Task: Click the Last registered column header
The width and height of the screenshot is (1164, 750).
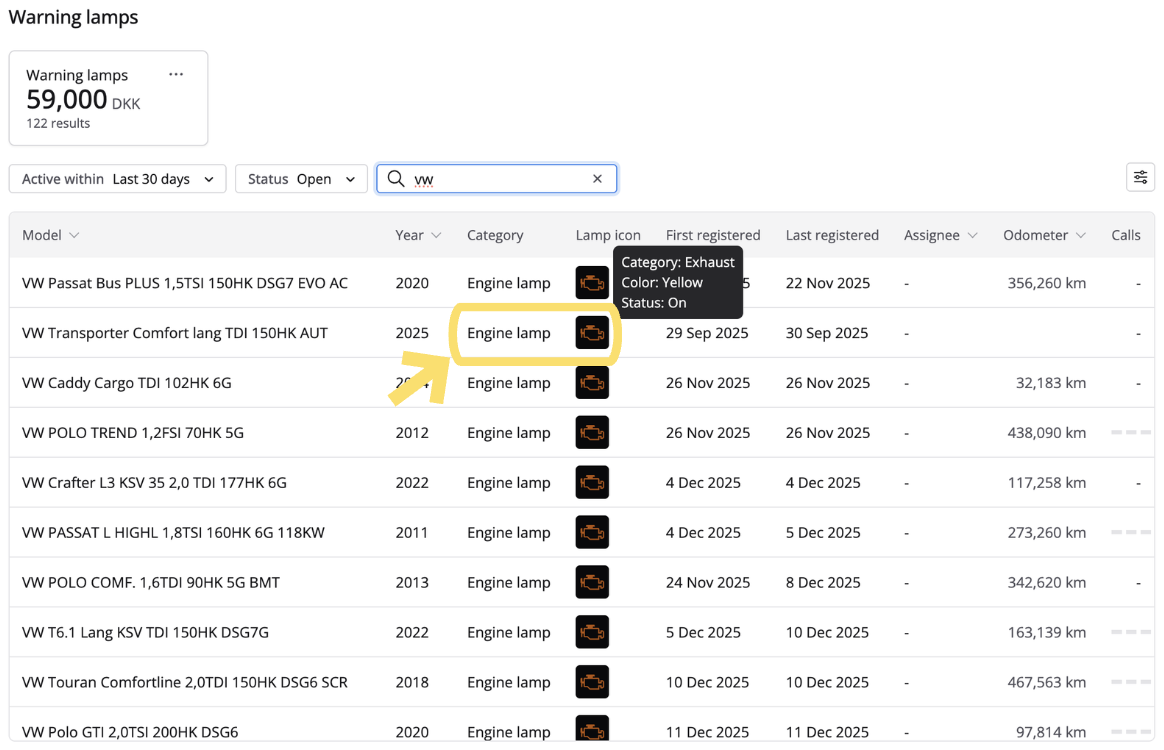Action: (x=832, y=235)
